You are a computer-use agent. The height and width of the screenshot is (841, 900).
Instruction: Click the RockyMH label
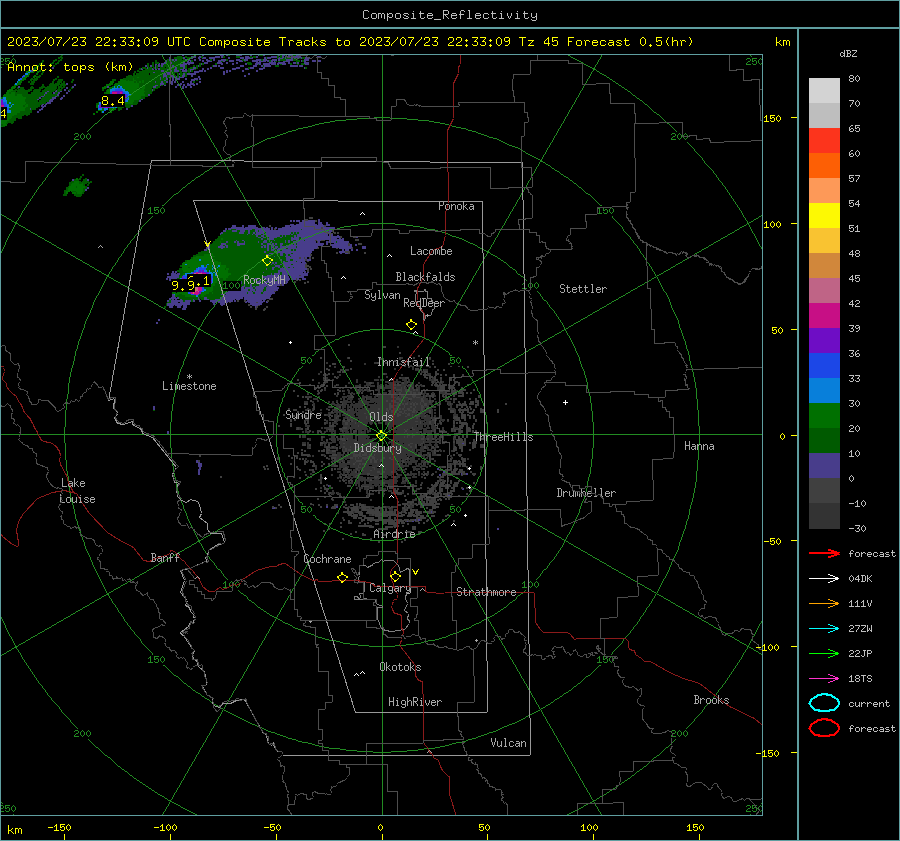264,280
